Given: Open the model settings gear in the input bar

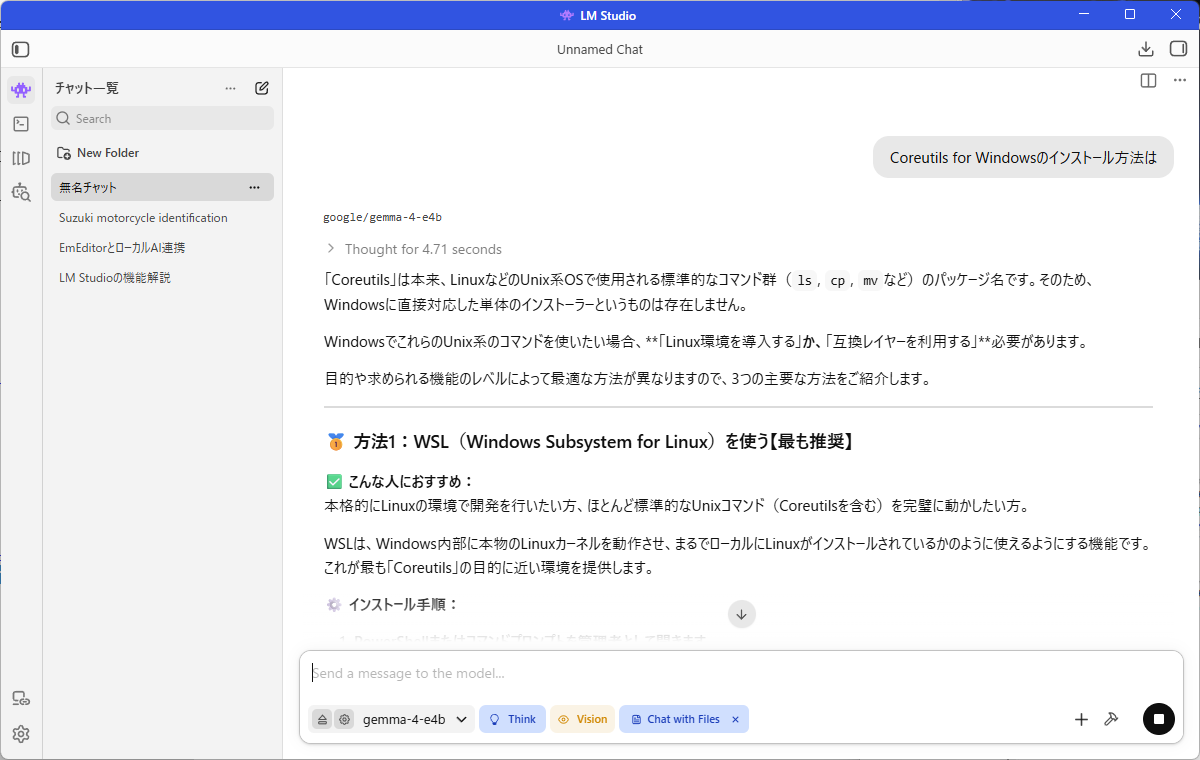Looking at the screenshot, I should coord(344,719).
